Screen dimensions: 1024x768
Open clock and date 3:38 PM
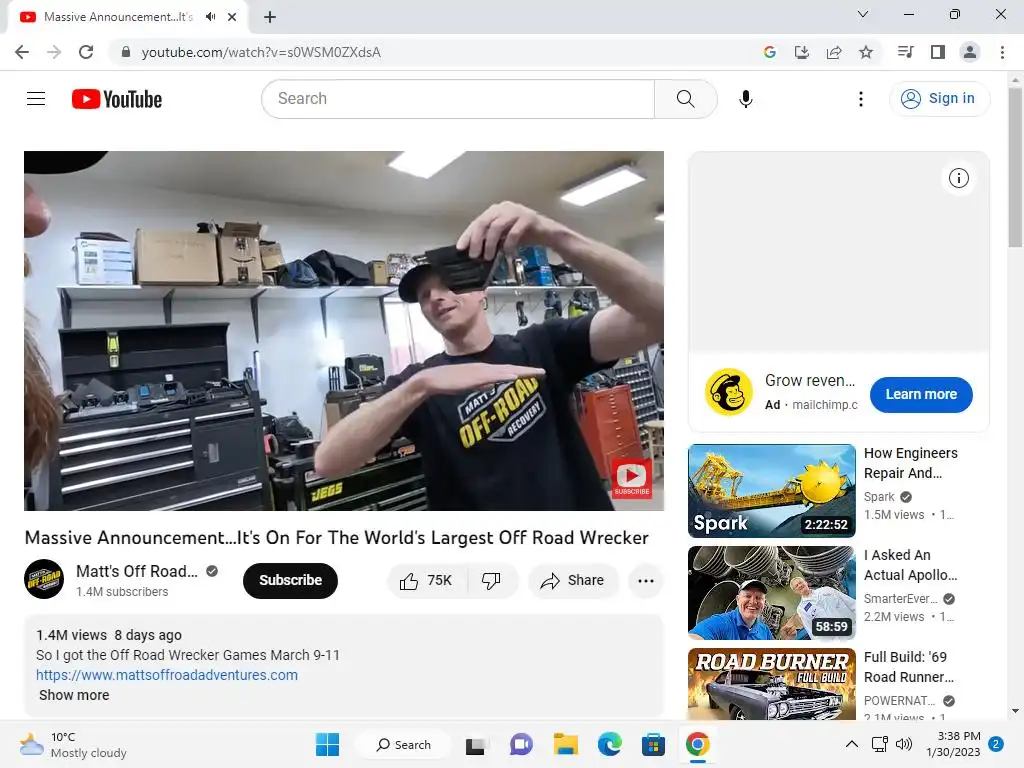[x=953, y=744]
